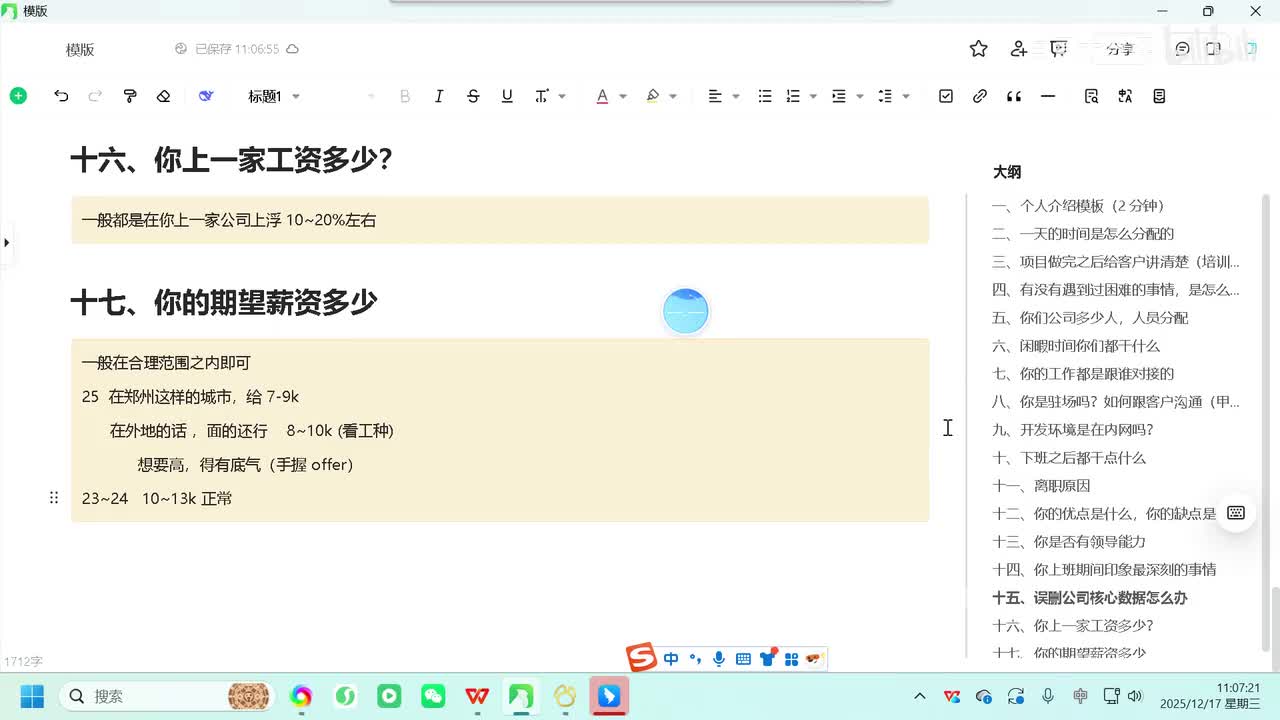This screenshot has height=720, width=1280.
Task: Expand the alignment dropdown arrow
Action: tap(736, 96)
